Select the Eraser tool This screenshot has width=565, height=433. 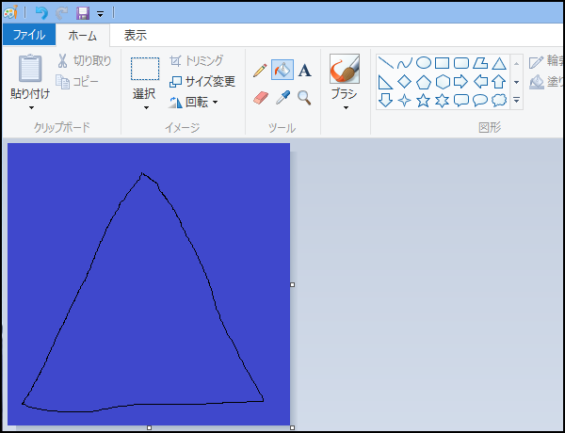(261, 98)
